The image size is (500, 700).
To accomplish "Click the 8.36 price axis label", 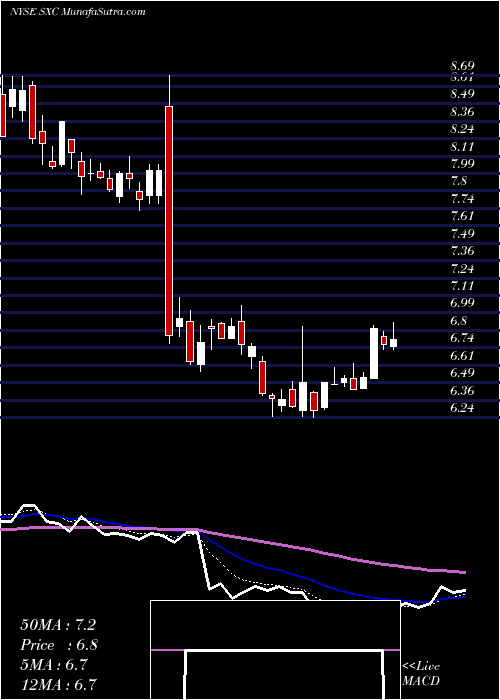I will [x=462, y=112].
